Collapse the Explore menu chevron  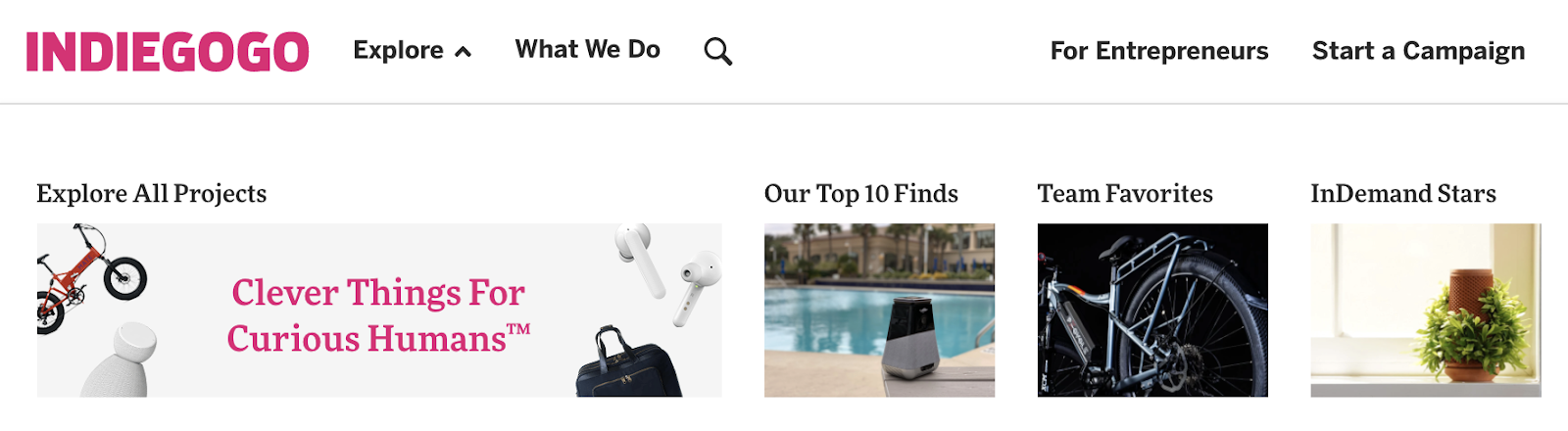click(464, 52)
